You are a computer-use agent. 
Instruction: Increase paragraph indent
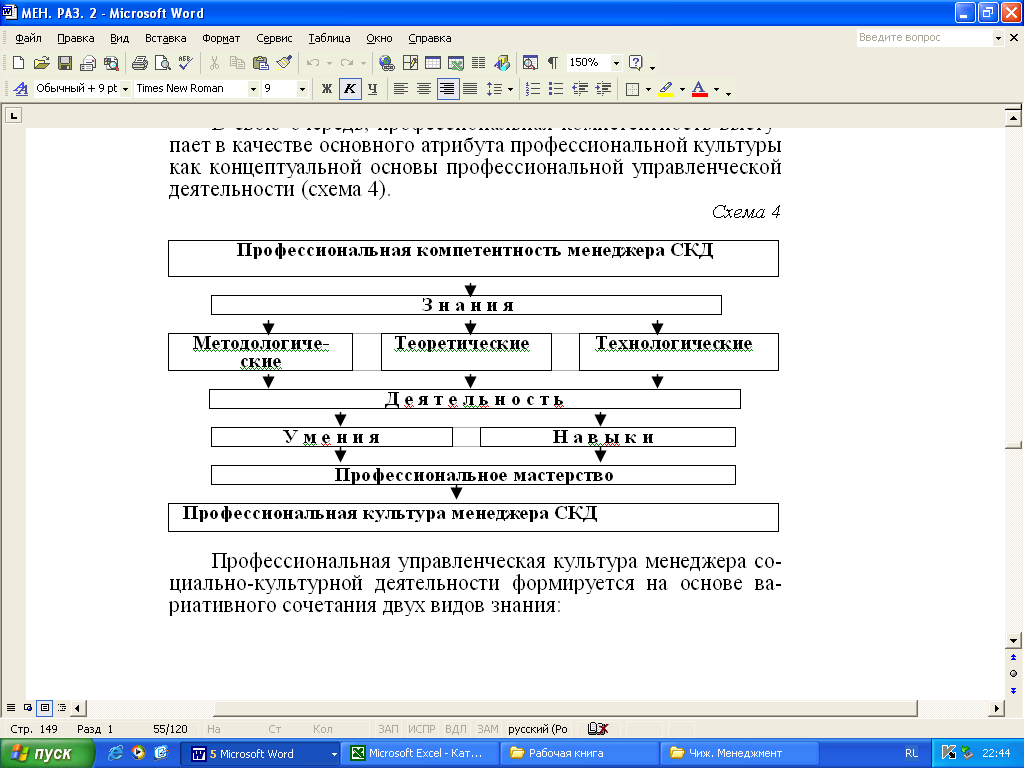[603, 89]
